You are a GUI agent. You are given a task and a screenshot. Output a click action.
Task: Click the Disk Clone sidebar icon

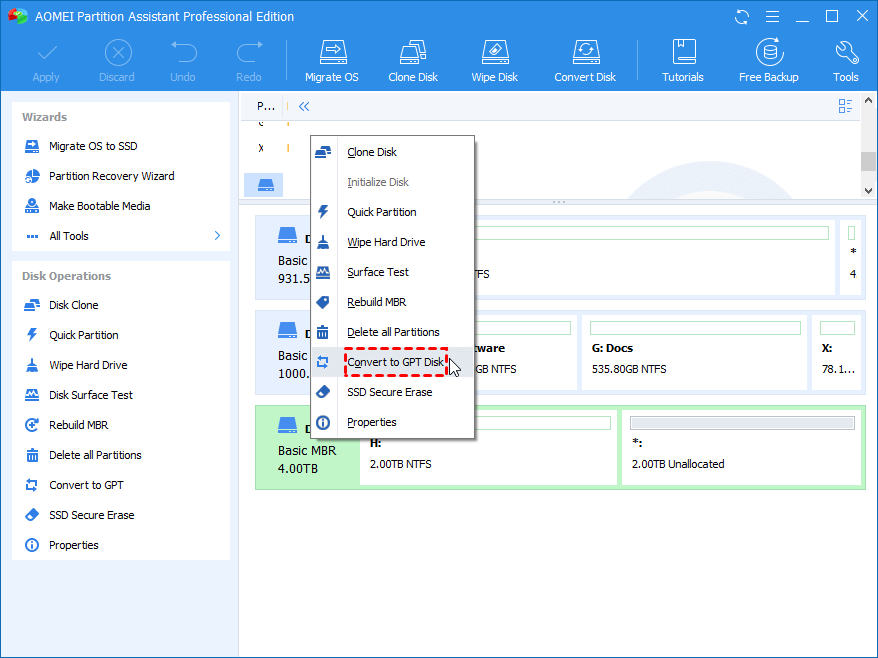[x=32, y=305]
